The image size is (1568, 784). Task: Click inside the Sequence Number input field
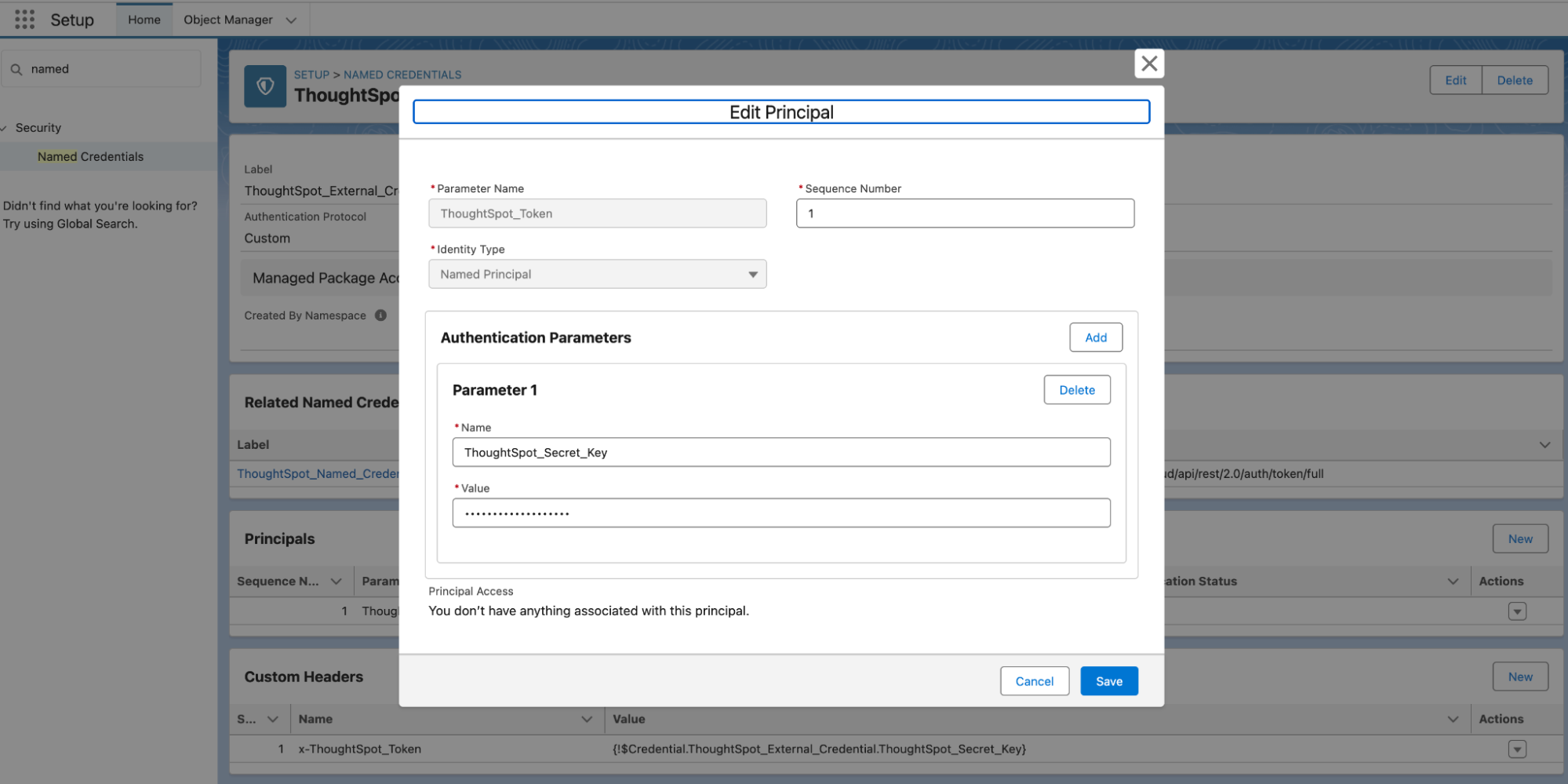964,213
